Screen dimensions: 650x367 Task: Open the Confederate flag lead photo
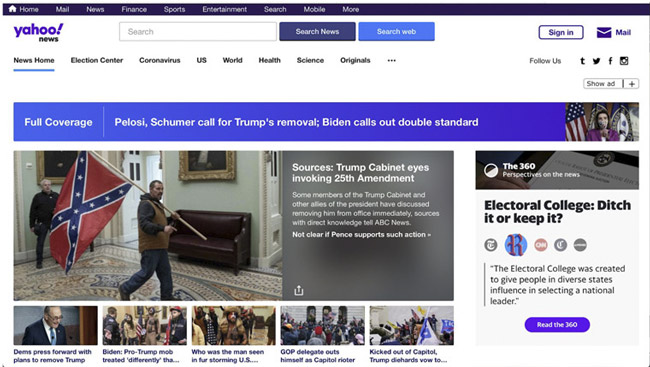148,226
